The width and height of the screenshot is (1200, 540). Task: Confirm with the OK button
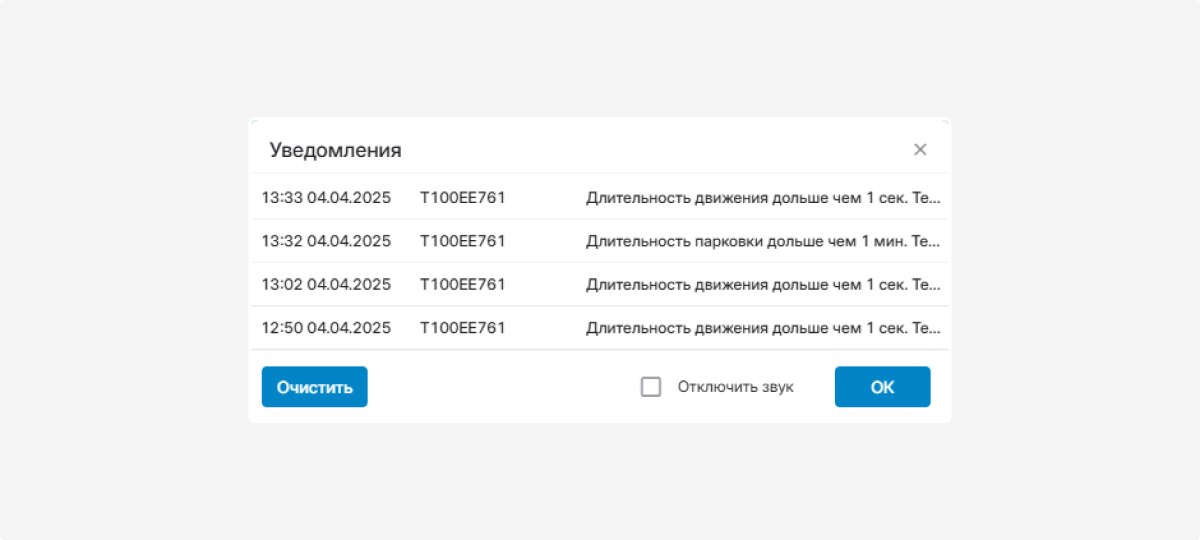coord(882,387)
